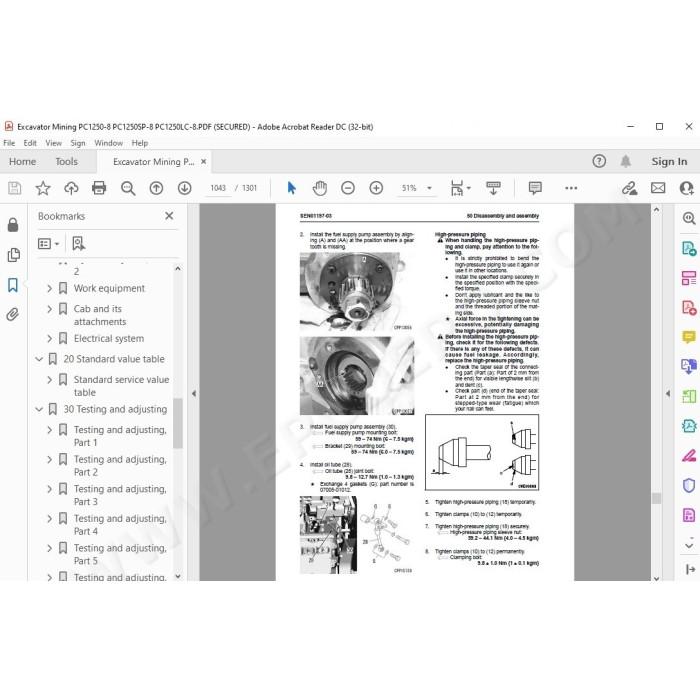Show more tools with the ellipsis
Screen dimensions: 700x700
coord(571,188)
